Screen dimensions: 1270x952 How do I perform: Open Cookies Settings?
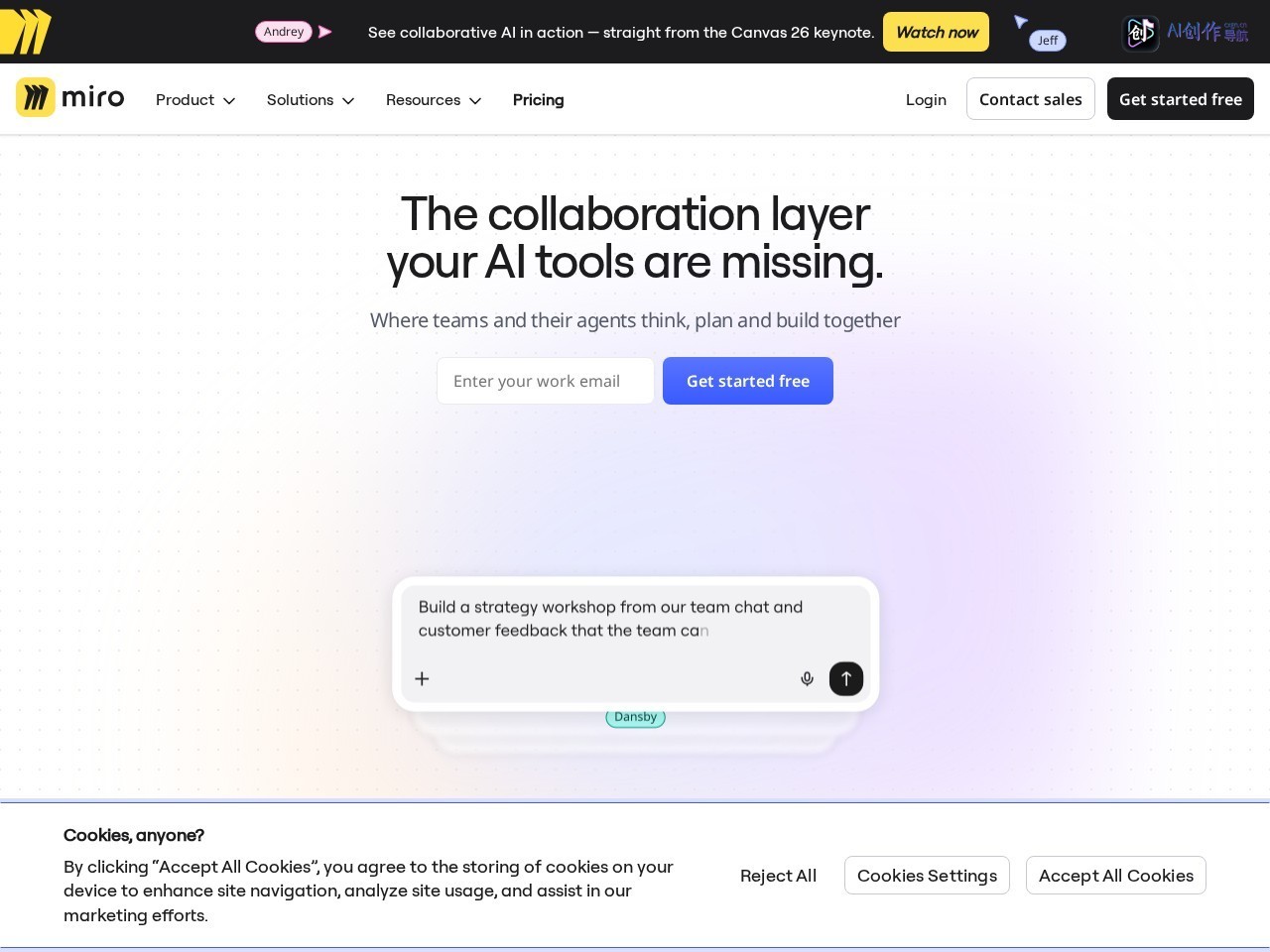coord(927,876)
